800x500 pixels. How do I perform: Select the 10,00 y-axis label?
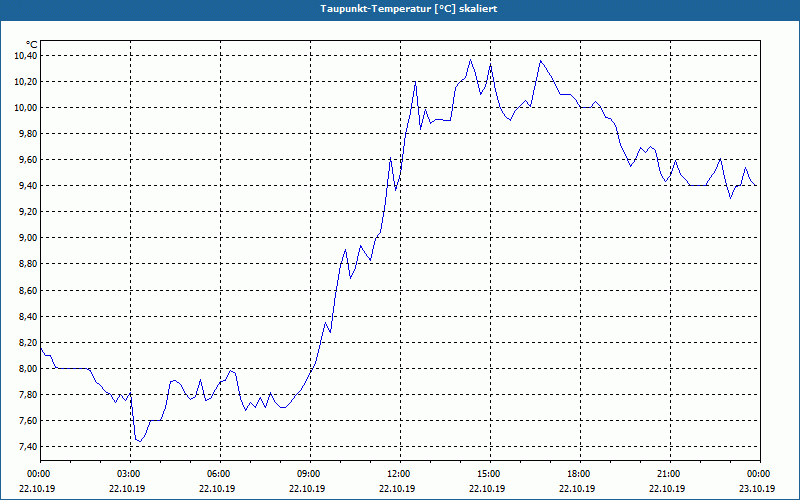26,108
